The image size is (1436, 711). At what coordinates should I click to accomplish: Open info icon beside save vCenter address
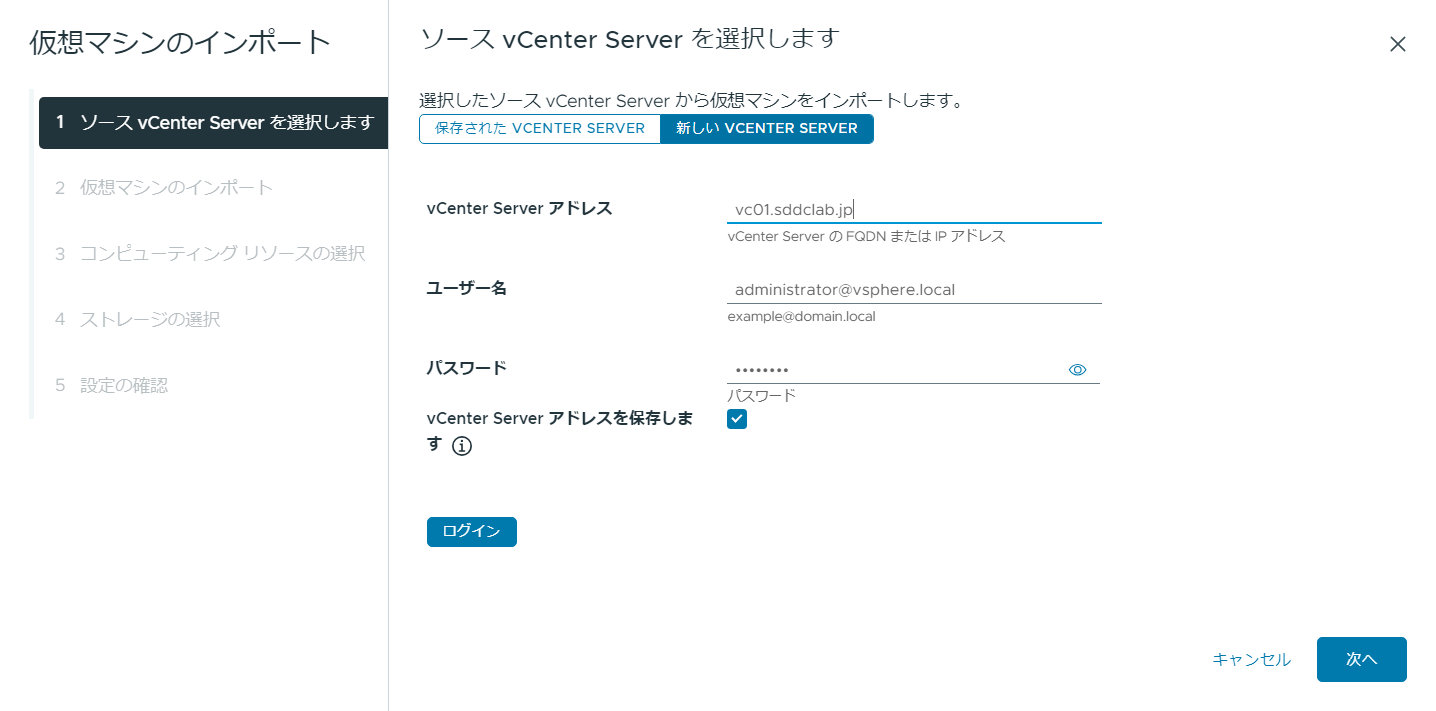tap(462, 446)
